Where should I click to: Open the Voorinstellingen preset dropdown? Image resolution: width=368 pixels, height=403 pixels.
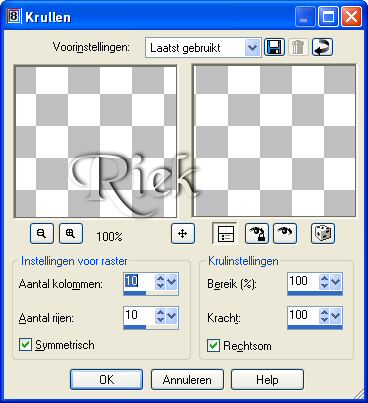click(252, 48)
